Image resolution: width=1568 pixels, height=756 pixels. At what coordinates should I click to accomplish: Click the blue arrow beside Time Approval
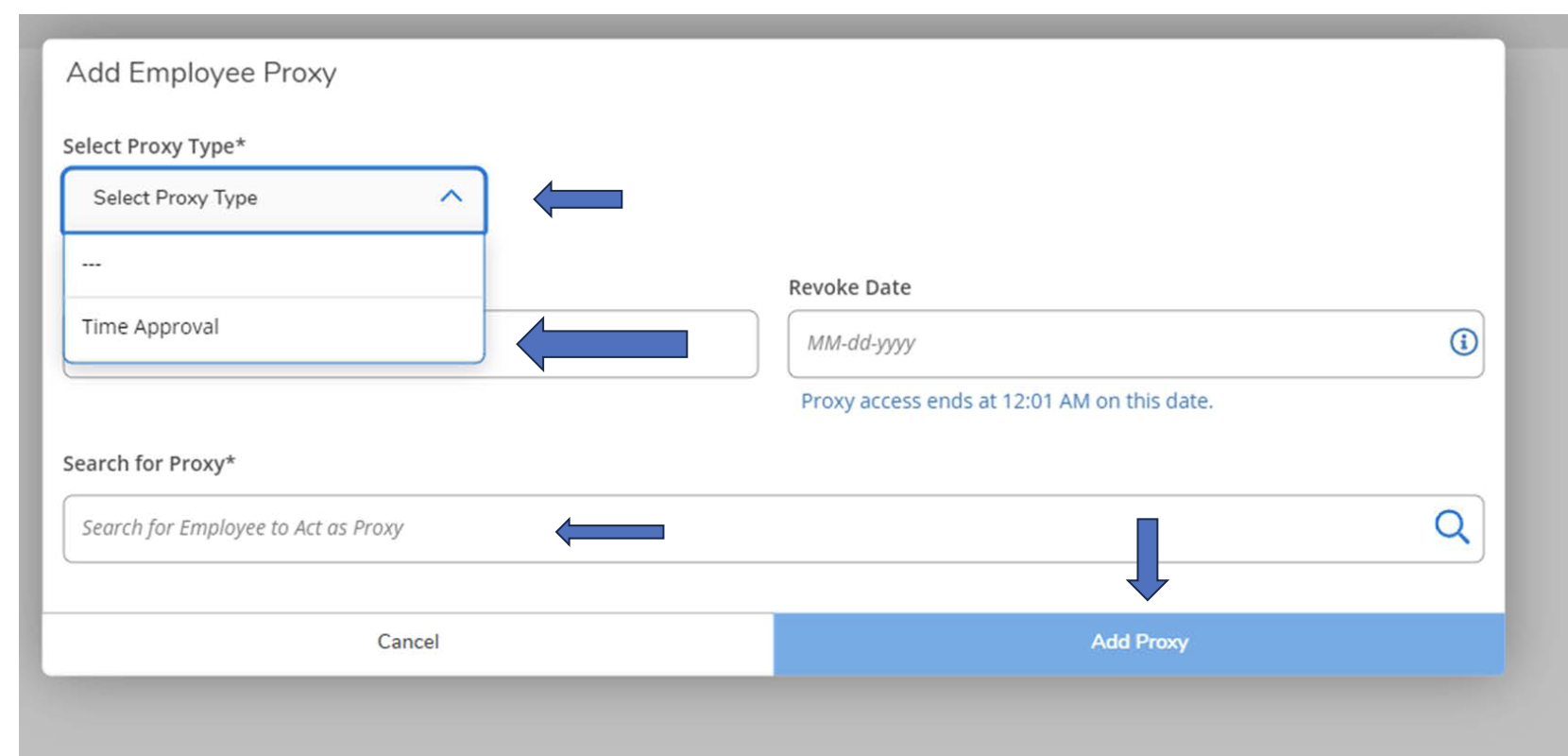pos(603,344)
